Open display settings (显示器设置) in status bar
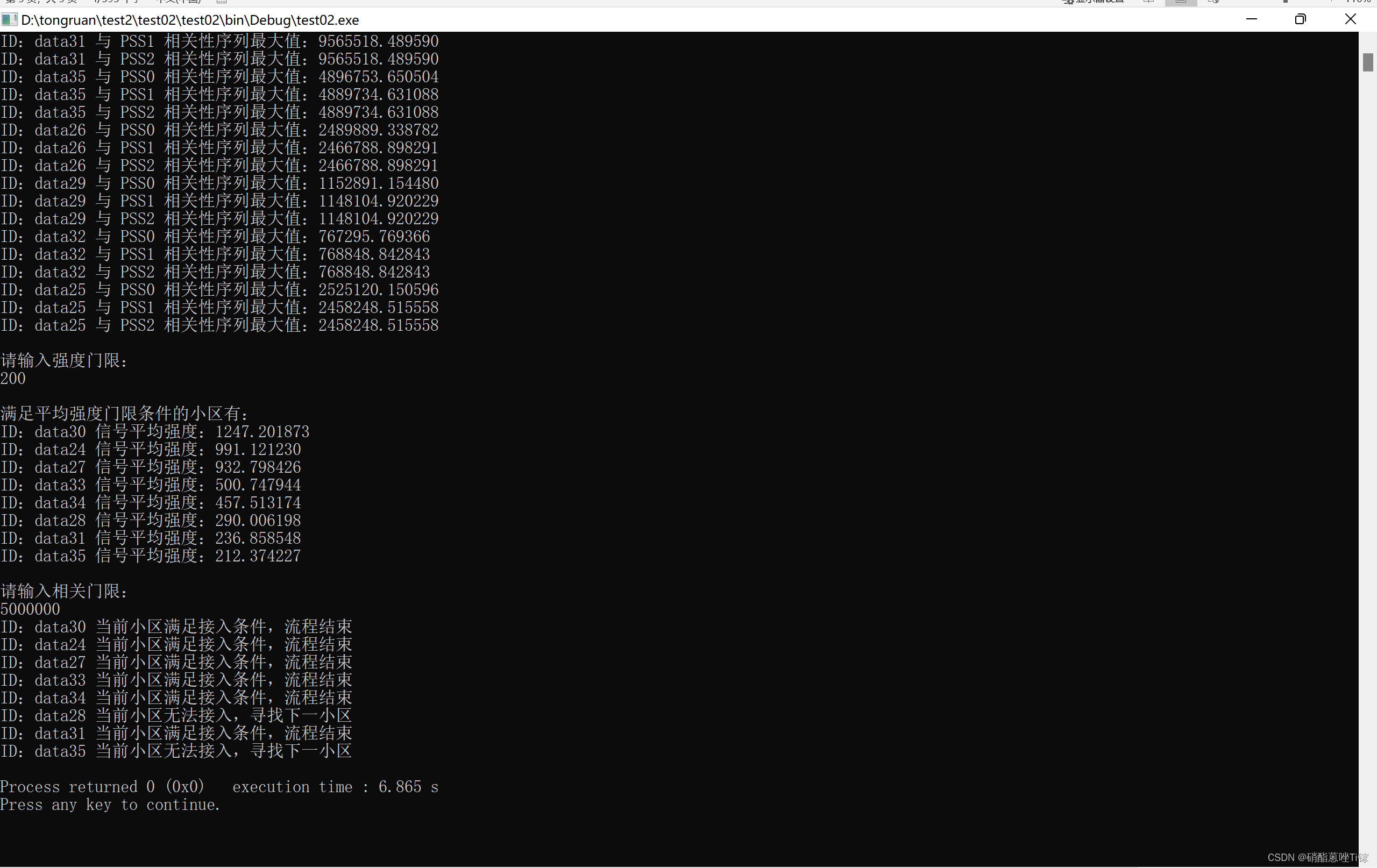This screenshot has height=868, width=1377. 1094,2
